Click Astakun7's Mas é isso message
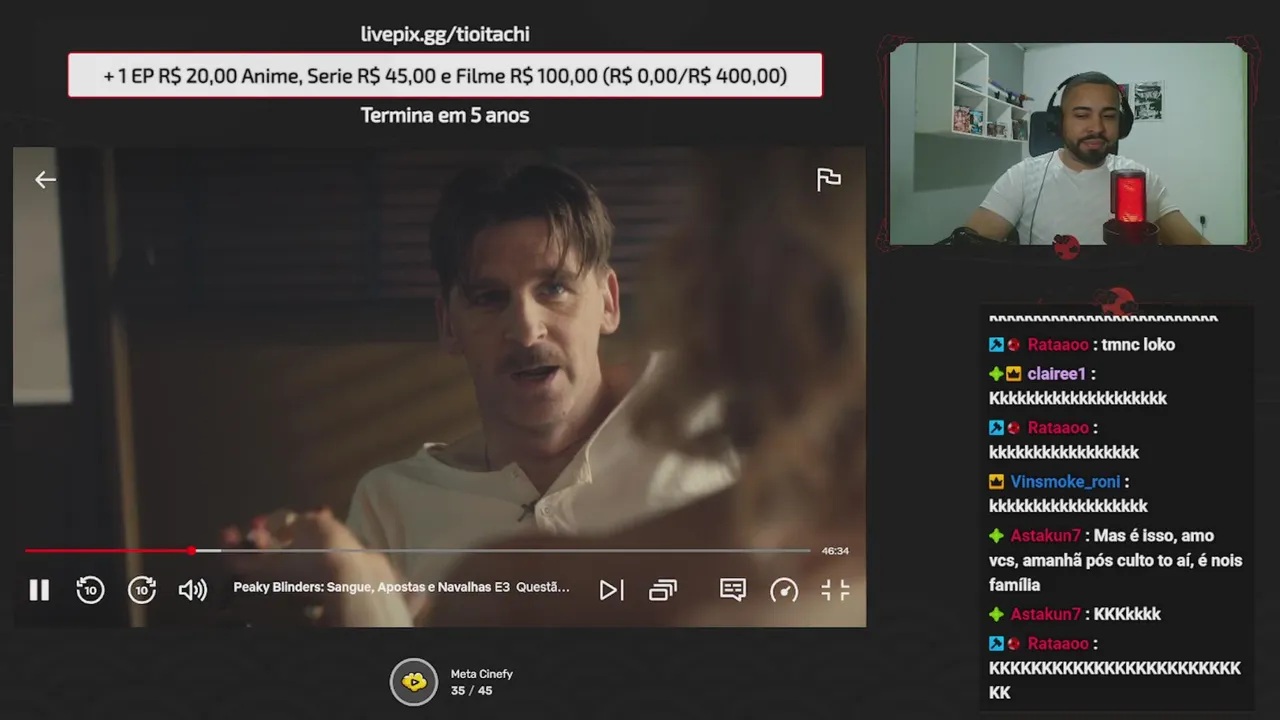The image size is (1280, 720). 1116,560
